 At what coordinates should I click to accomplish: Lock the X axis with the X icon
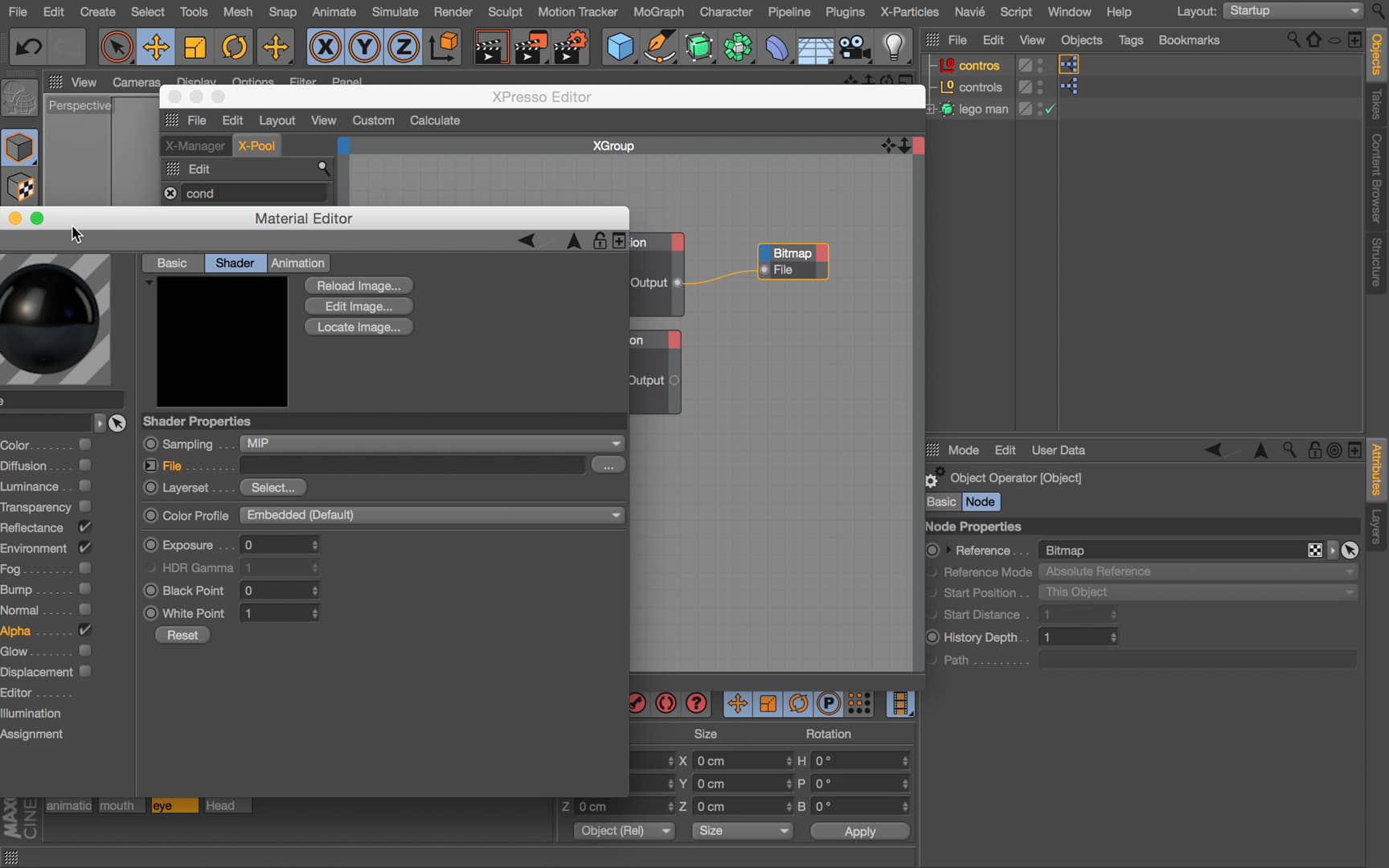325,47
